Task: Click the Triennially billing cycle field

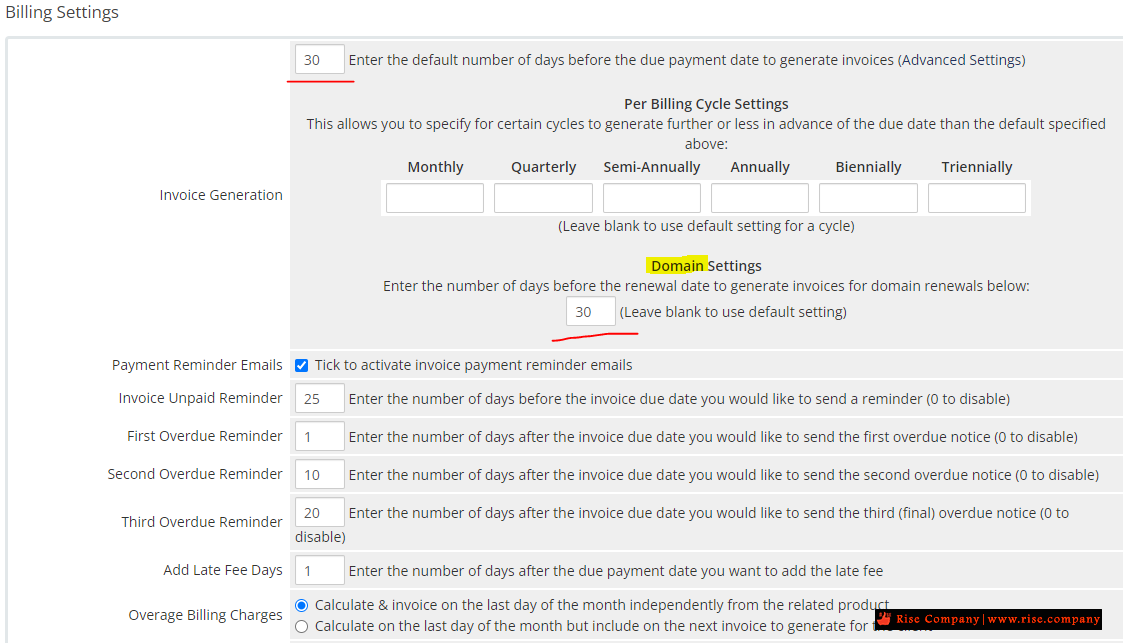Action: (977, 198)
